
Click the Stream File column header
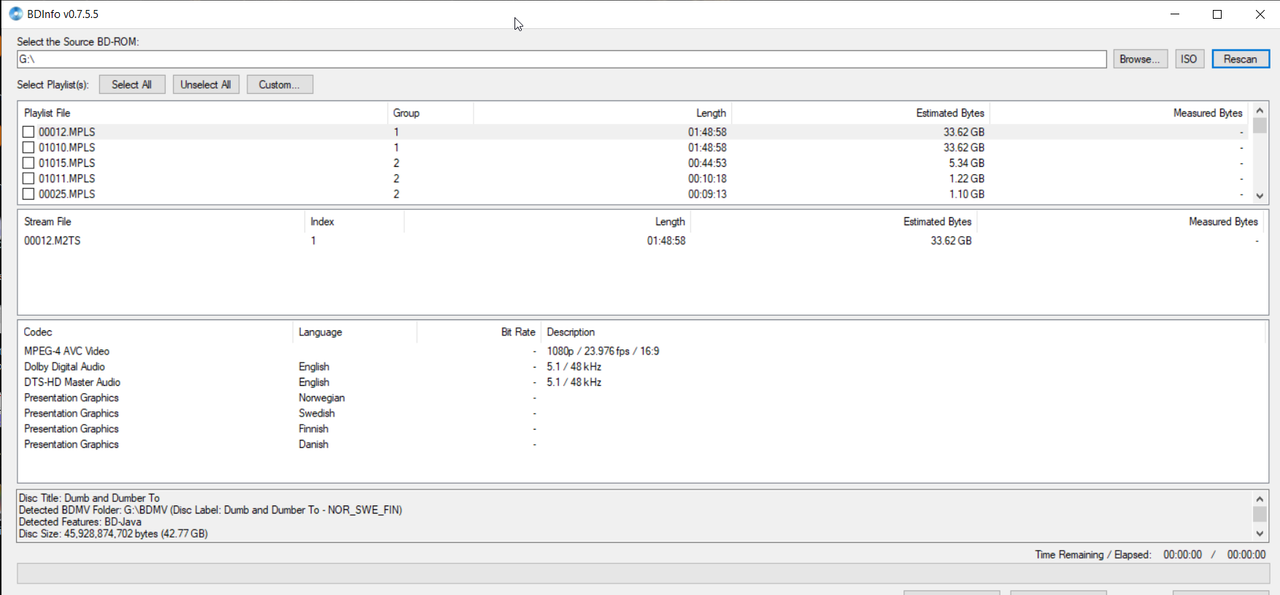(161, 221)
